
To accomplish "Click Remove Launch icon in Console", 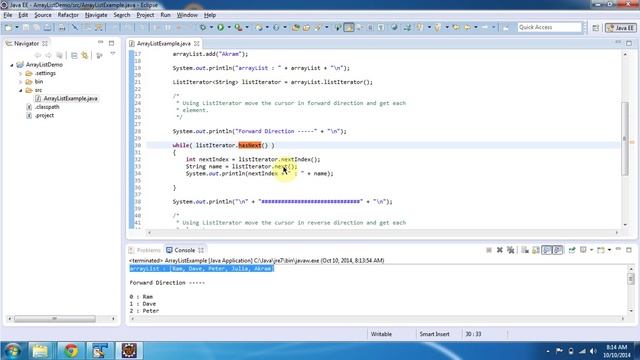I will [x=500, y=250].
